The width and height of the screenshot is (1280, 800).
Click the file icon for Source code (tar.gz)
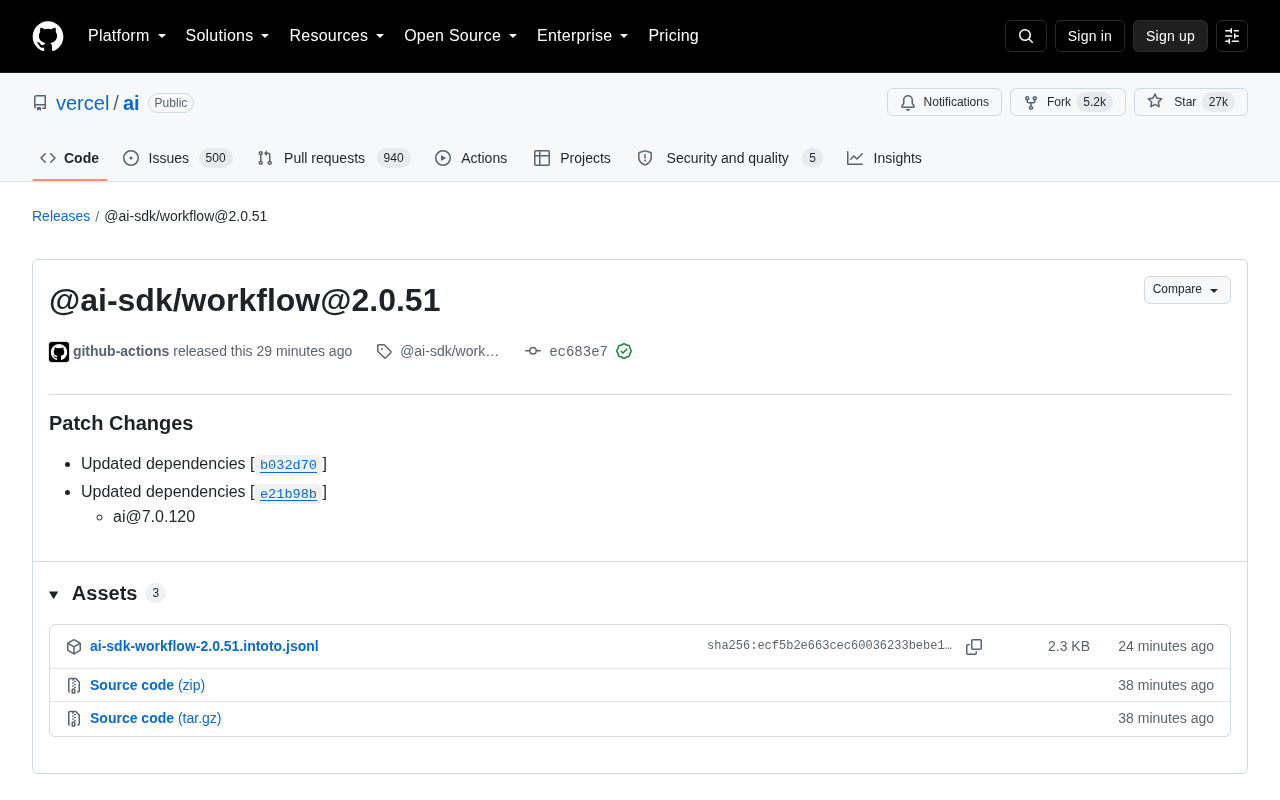(x=74, y=719)
